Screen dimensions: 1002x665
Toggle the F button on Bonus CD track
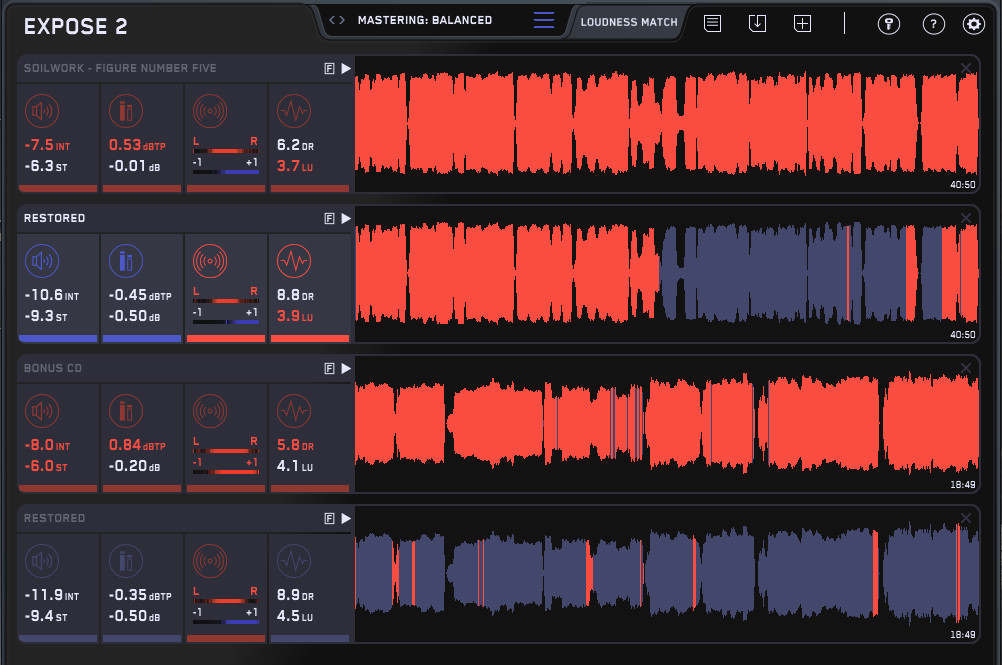coord(329,368)
